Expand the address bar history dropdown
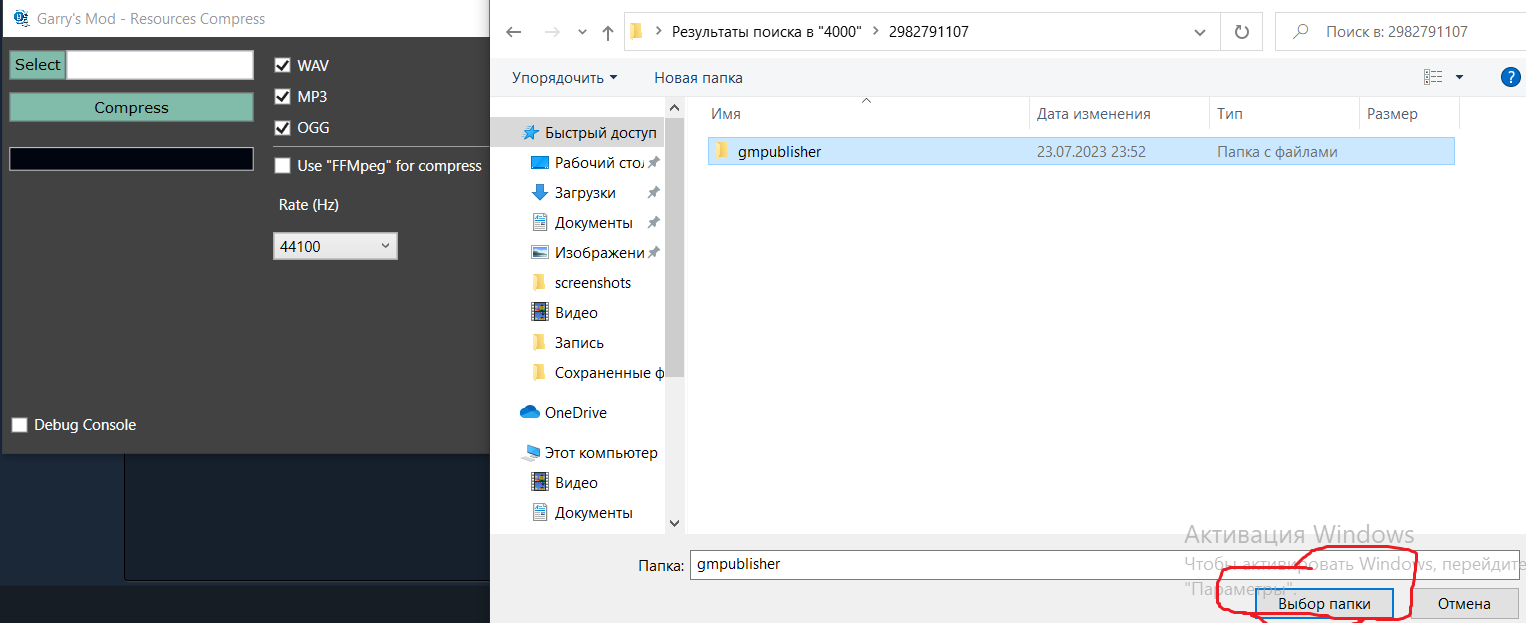The image size is (1526, 623). pyautogui.click(x=1200, y=32)
